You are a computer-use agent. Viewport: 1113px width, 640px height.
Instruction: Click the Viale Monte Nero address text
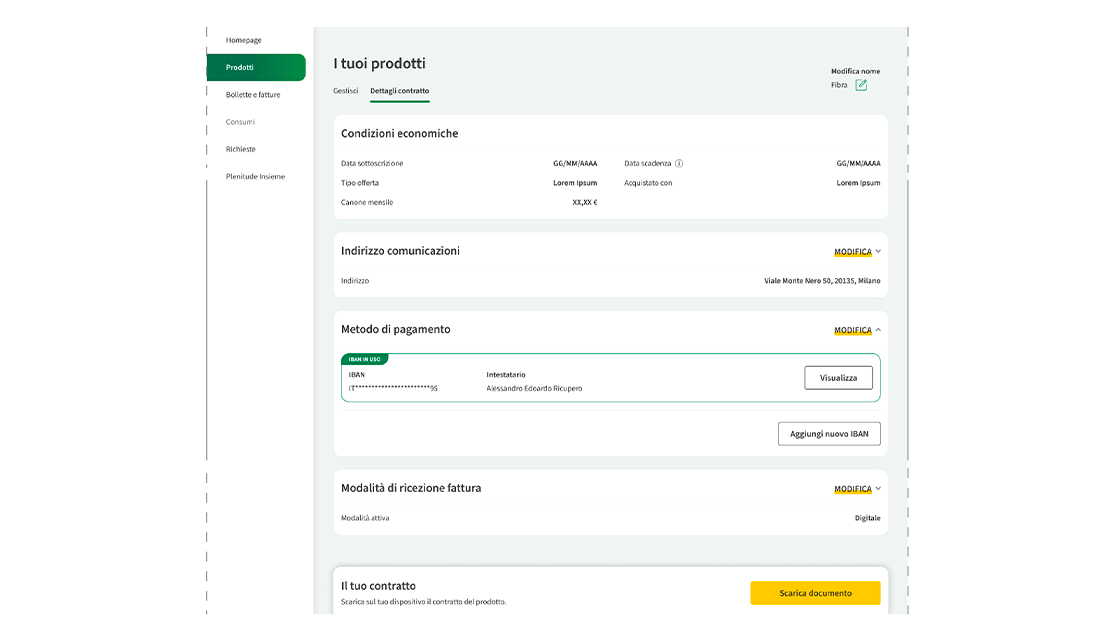[x=822, y=281]
